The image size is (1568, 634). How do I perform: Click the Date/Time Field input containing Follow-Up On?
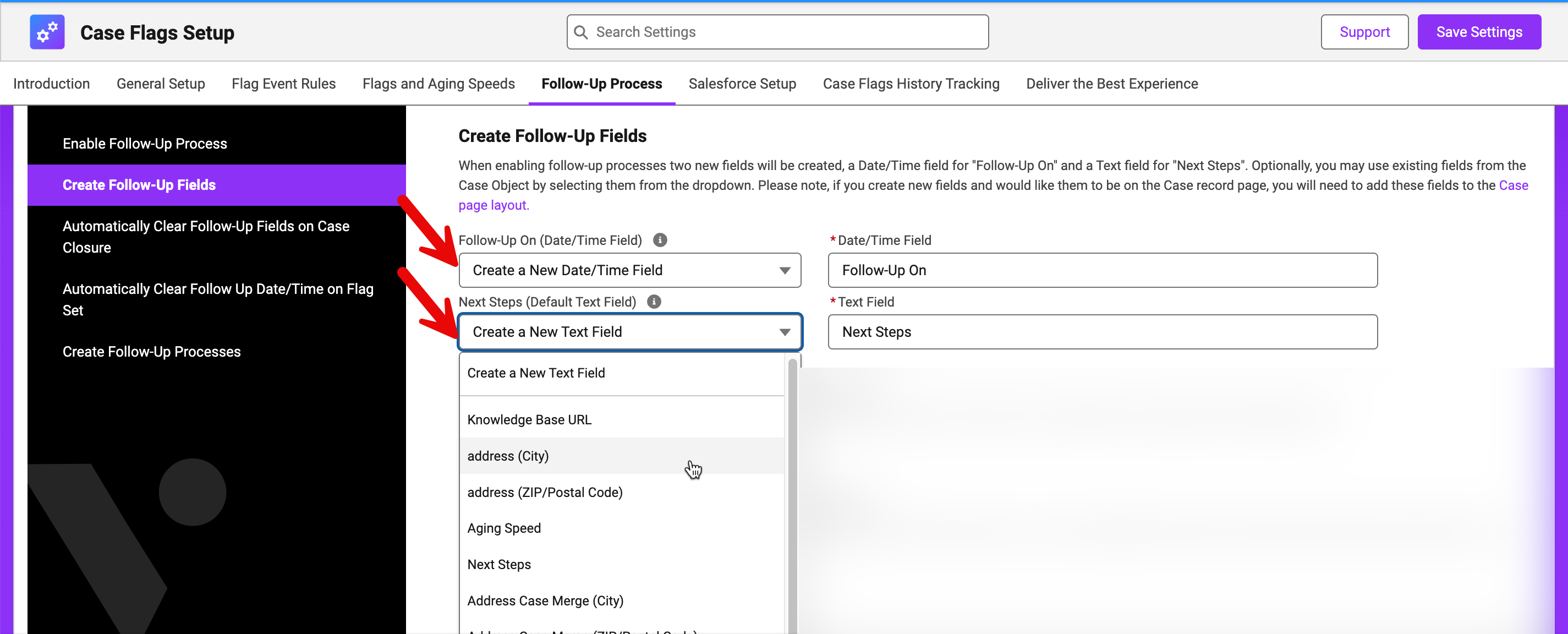click(x=1102, y=270)
